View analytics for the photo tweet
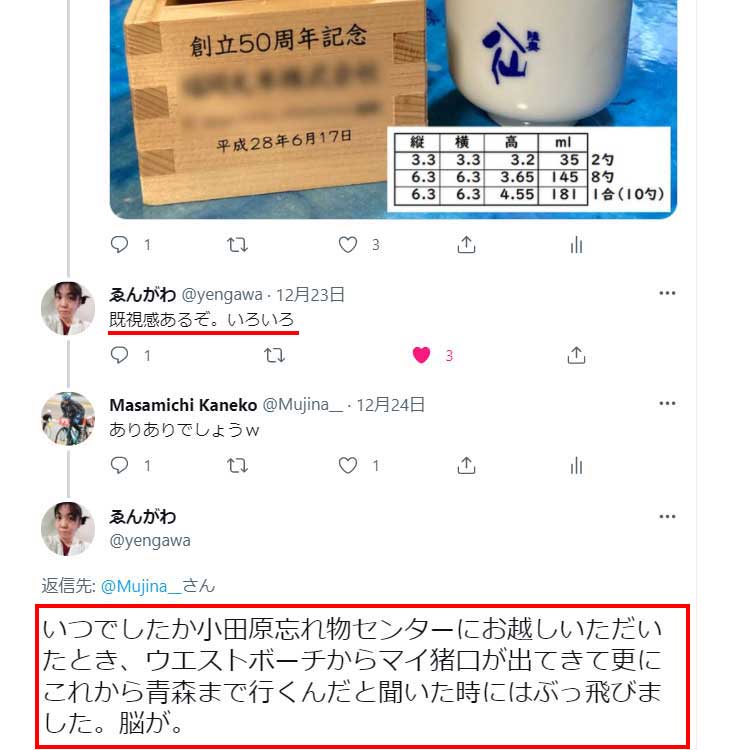 [576, 245]
